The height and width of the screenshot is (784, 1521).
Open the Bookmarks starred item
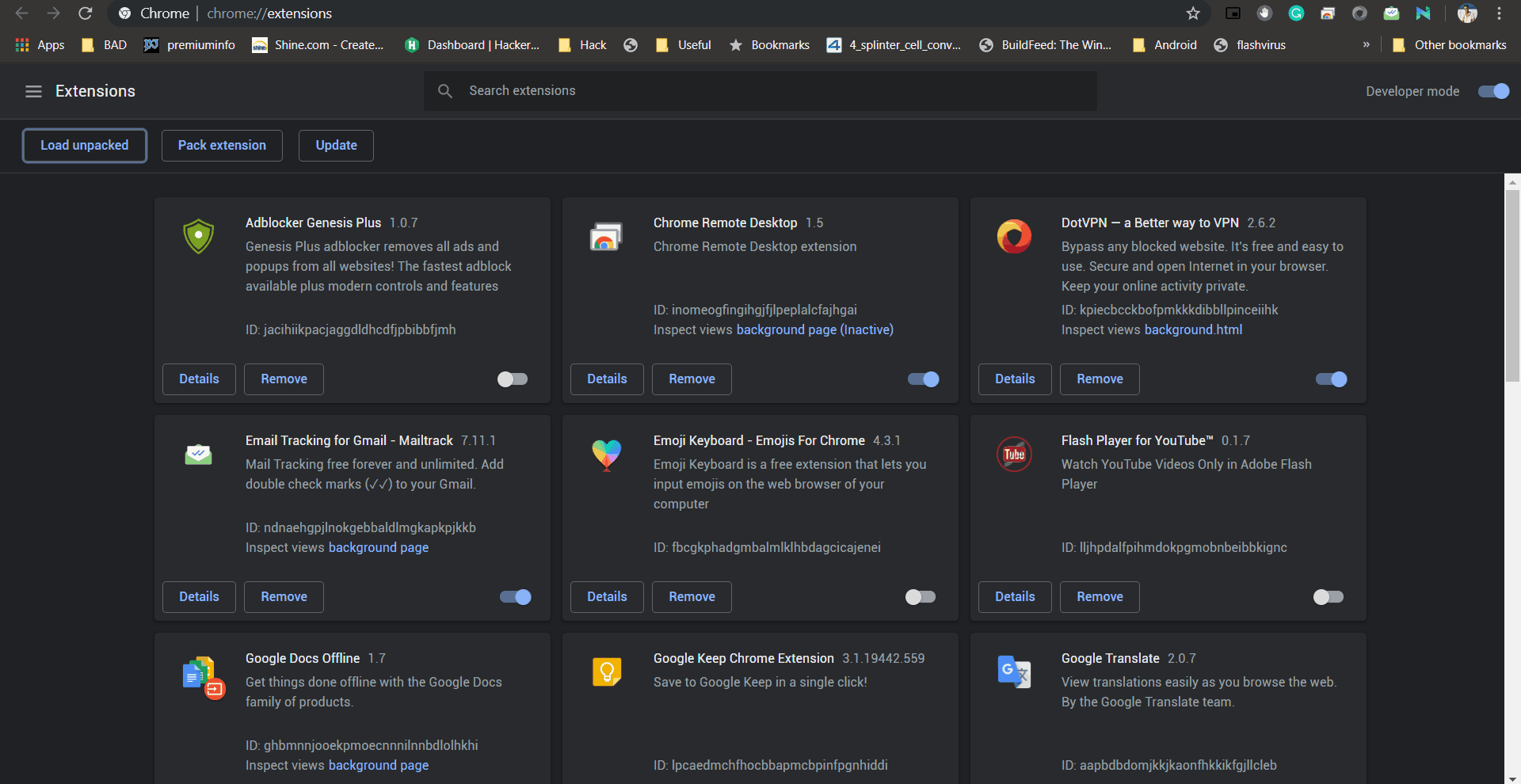[769, 45]
